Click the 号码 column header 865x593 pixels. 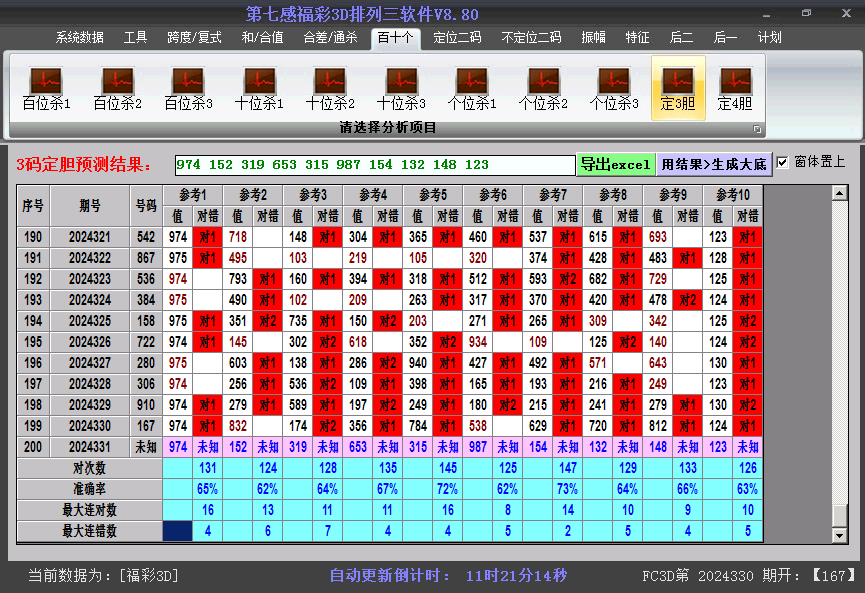click(146, 206)
